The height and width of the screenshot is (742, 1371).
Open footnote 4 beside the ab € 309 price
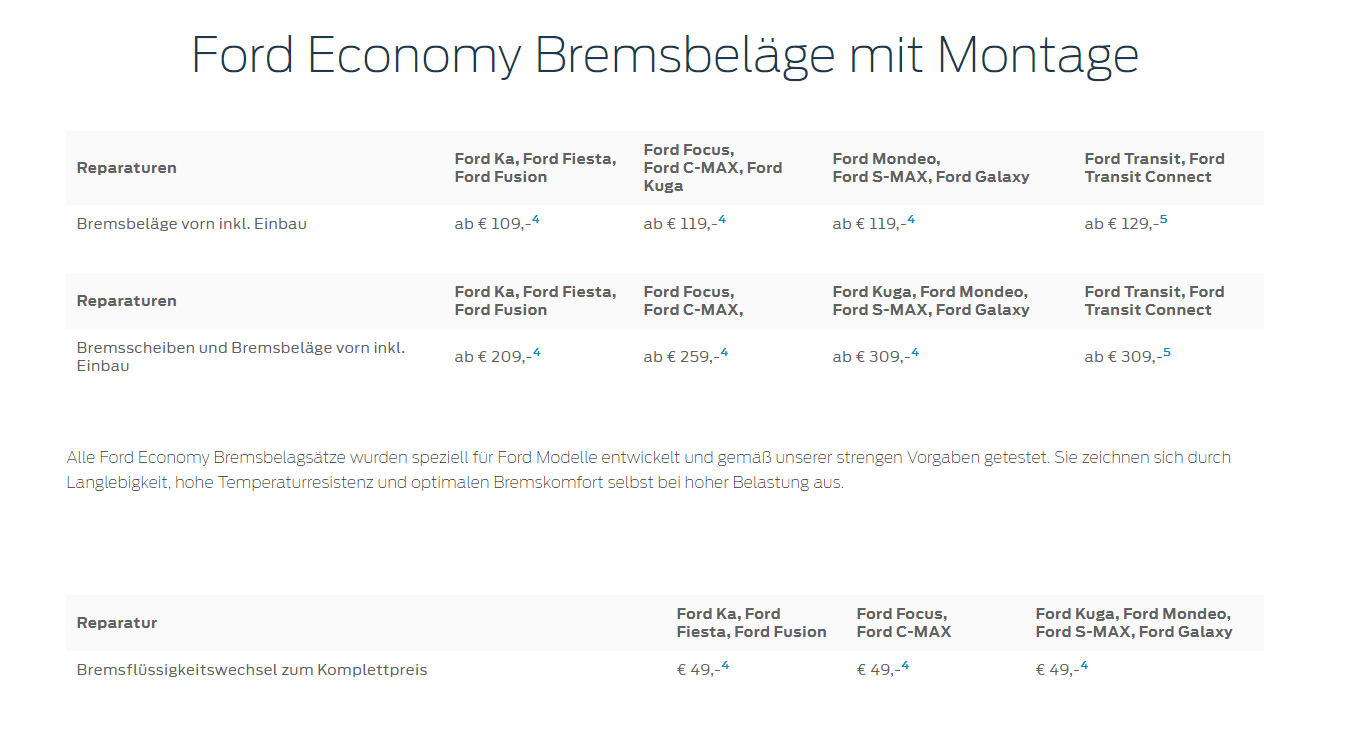point(914,353)
